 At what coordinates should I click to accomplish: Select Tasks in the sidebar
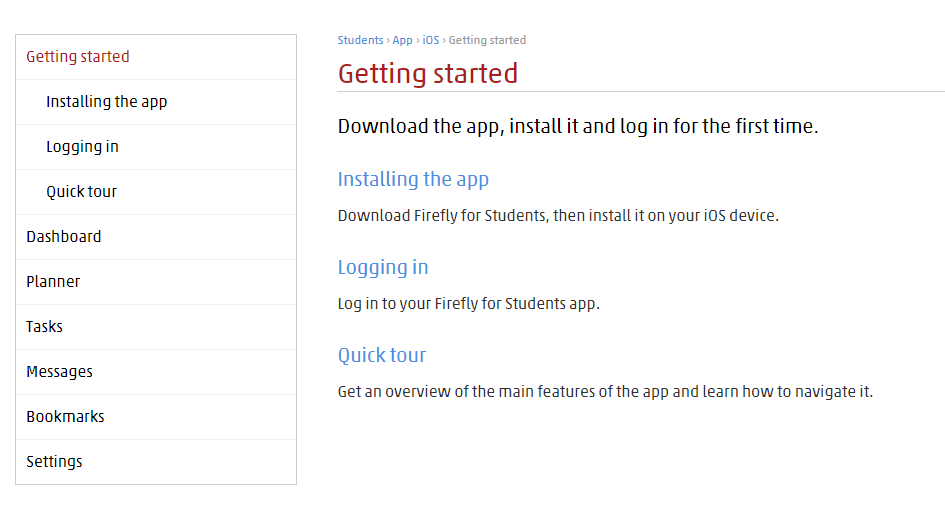[155, 327]
